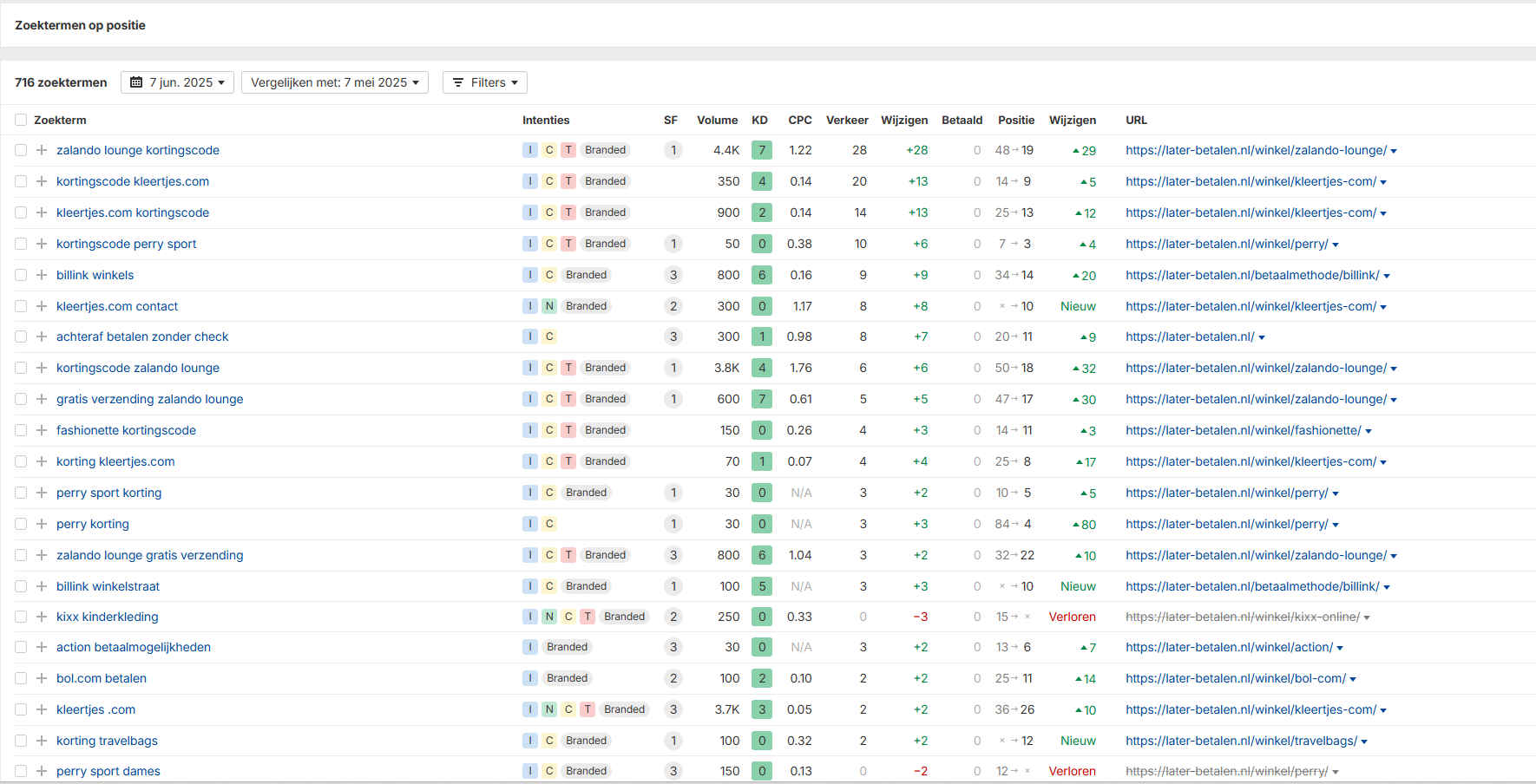The image size is (1536, 784).
Task: Add korting kleertjes.com with plus icon
Action: (x=42, y=461)
